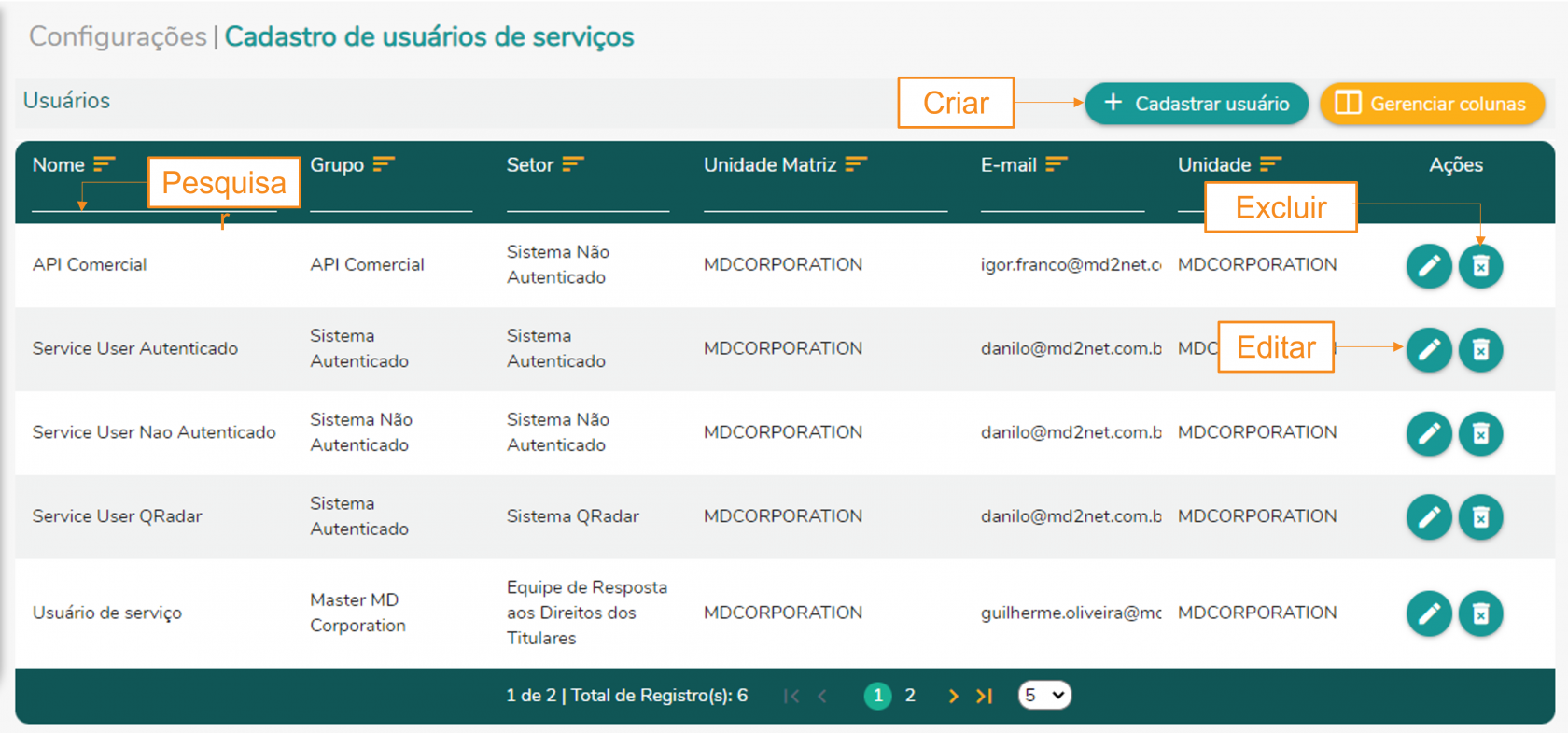Click Cadastrar usuário button

(x=1197, y=104)
